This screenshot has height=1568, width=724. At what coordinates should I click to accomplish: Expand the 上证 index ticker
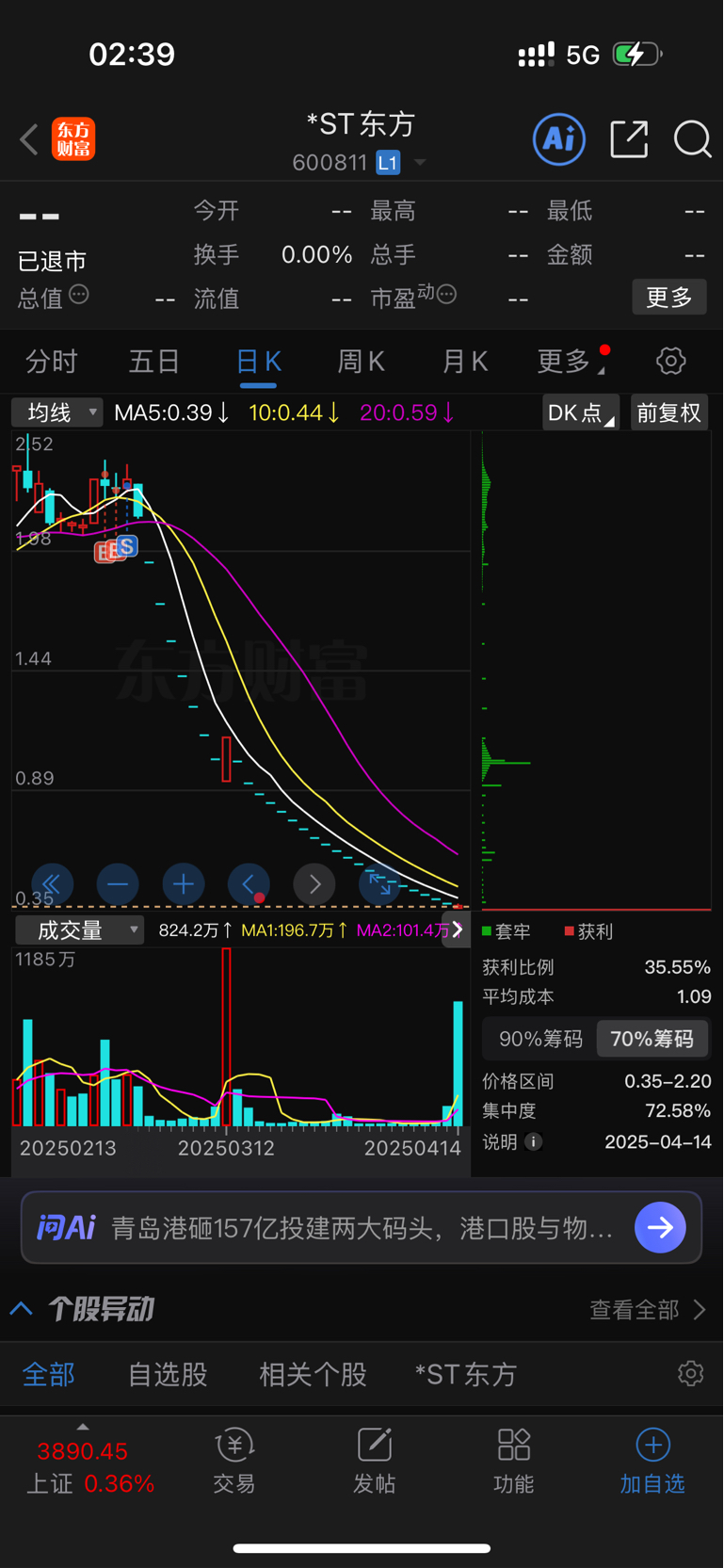83,1428
